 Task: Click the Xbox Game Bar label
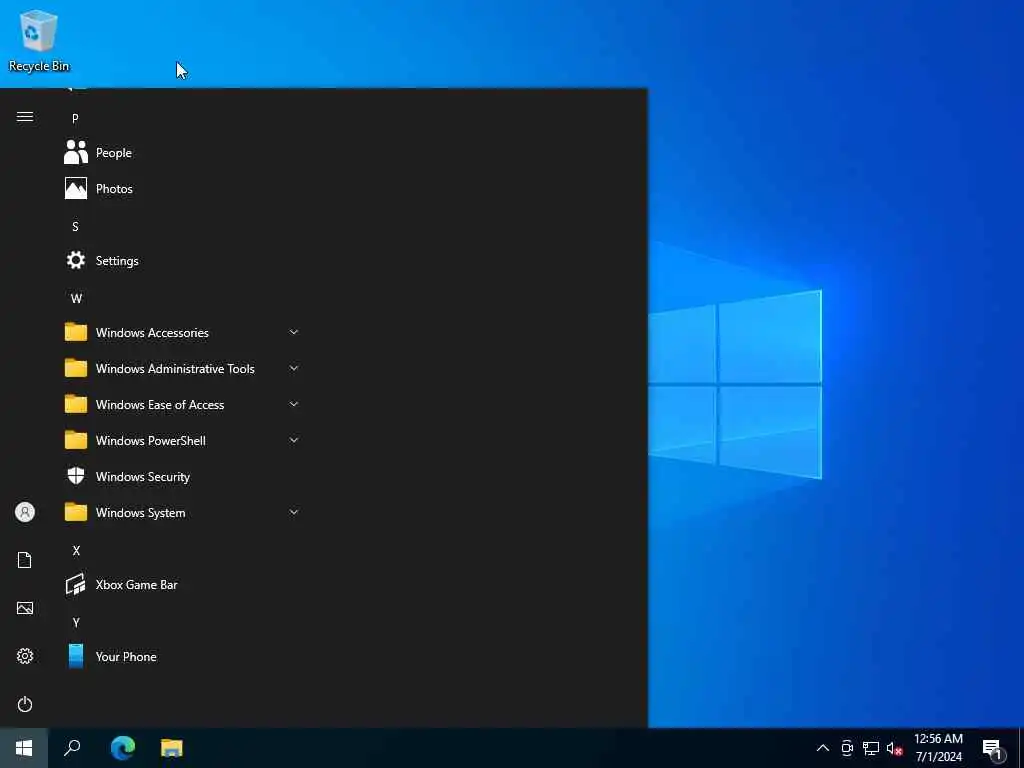pos(136,584)
